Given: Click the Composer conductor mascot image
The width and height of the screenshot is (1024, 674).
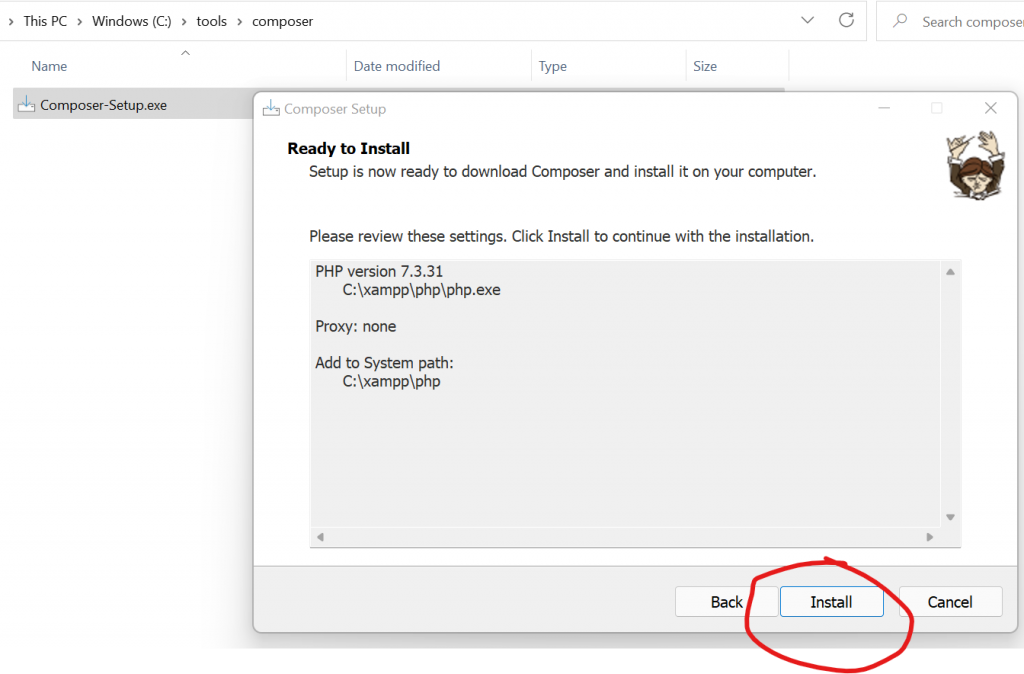Looking at the screenshot, I should (x=976, y=165).
